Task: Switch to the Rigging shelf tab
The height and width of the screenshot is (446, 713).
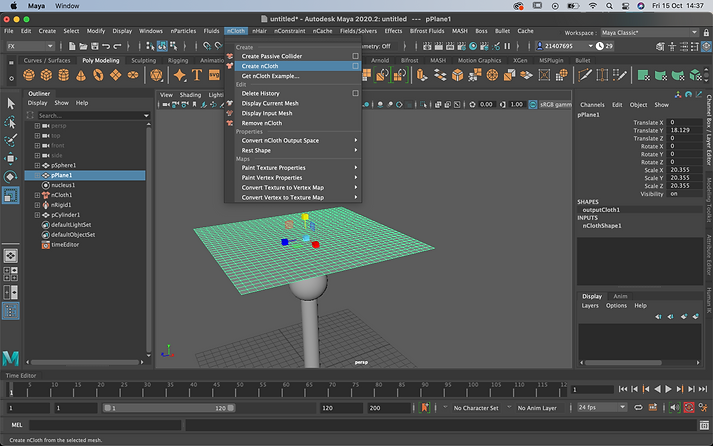Action: pos(178,60)
